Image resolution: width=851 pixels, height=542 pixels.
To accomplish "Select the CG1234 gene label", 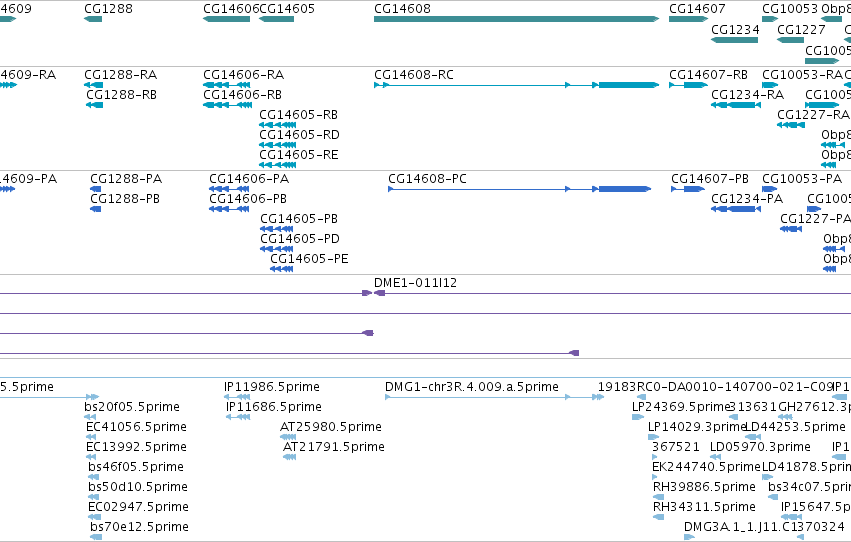I will 735,29.
